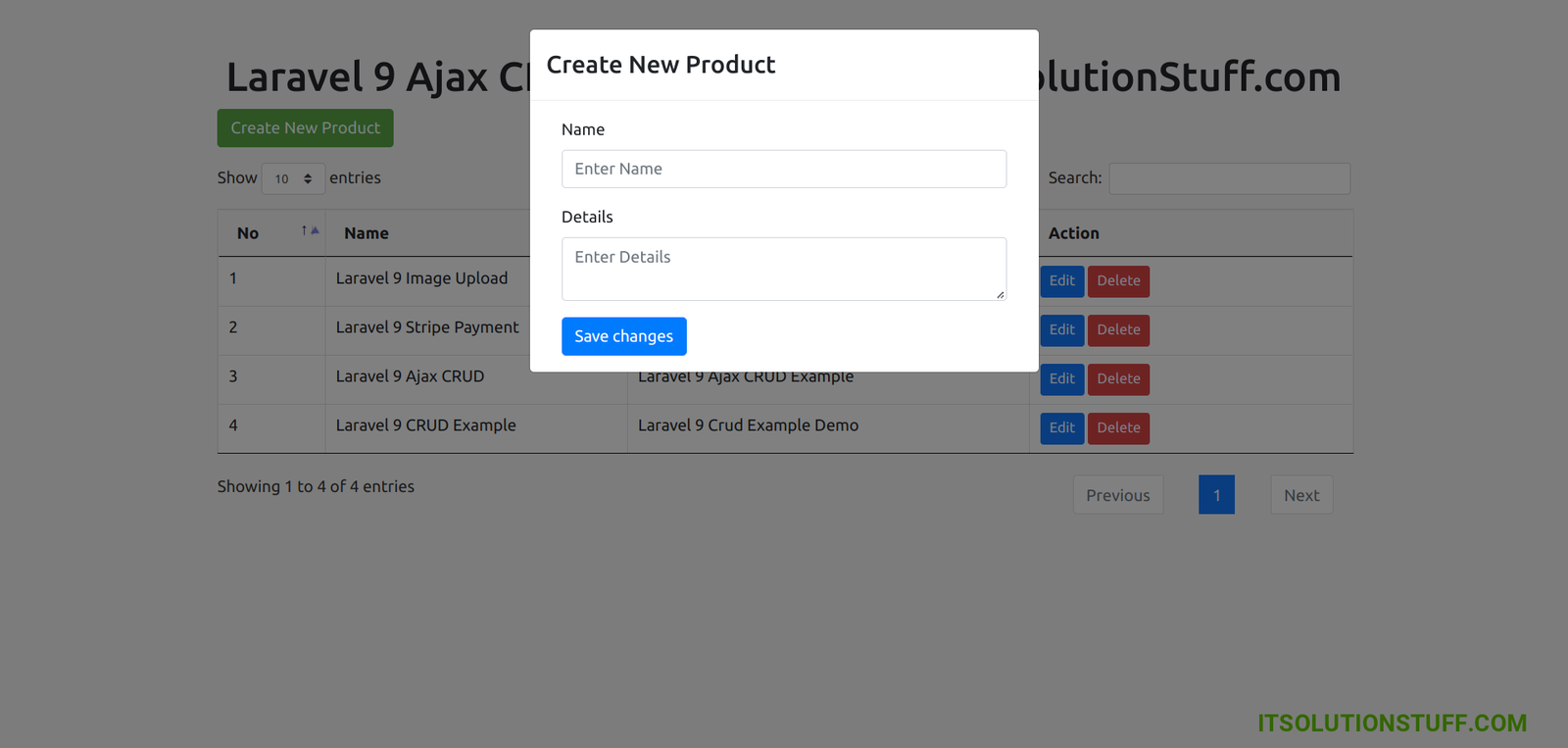Edit the Laravel 9 Stripe Payment row
Screen dimensions: 1568x748
point(1061,330)
